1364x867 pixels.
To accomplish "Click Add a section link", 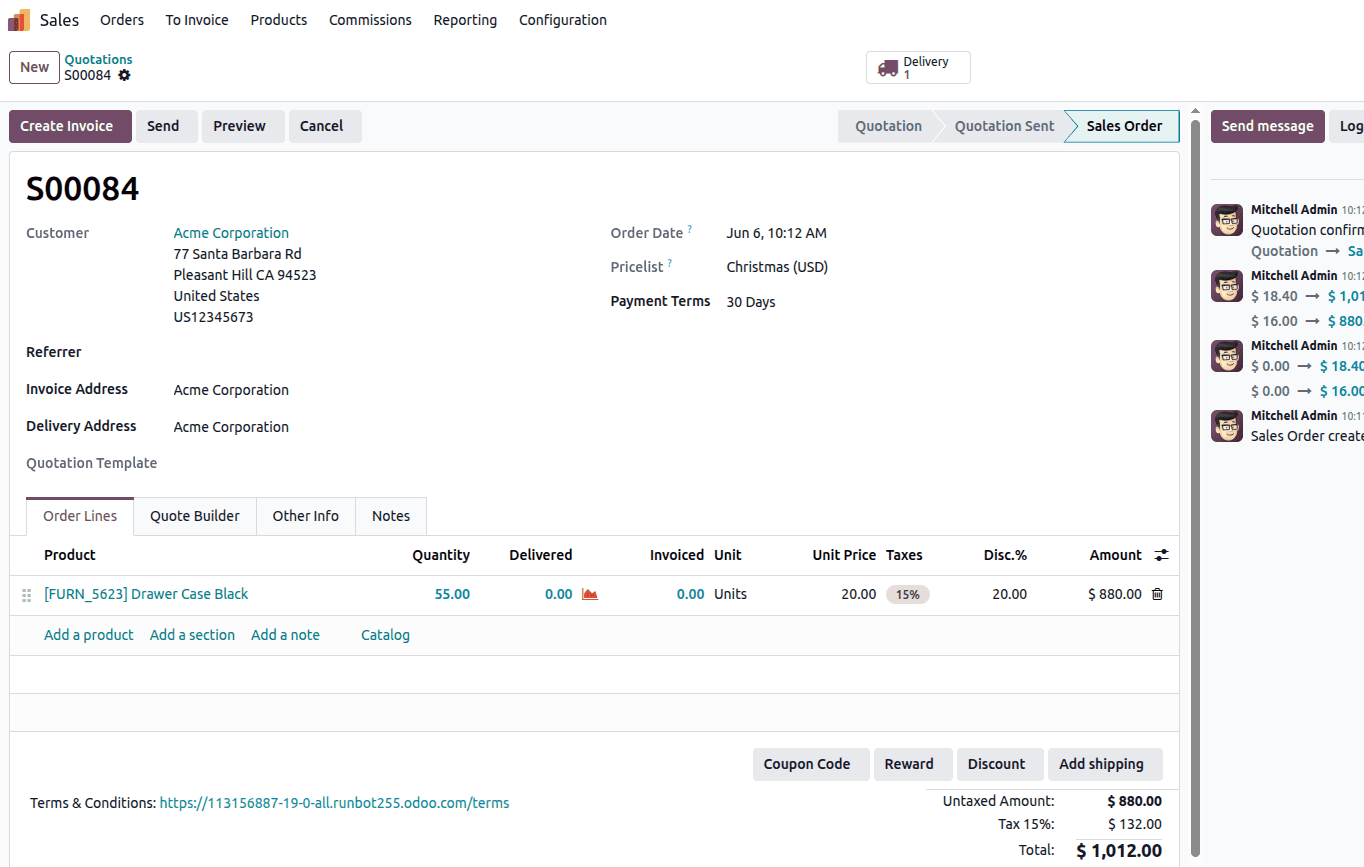I will pos(192,635).
